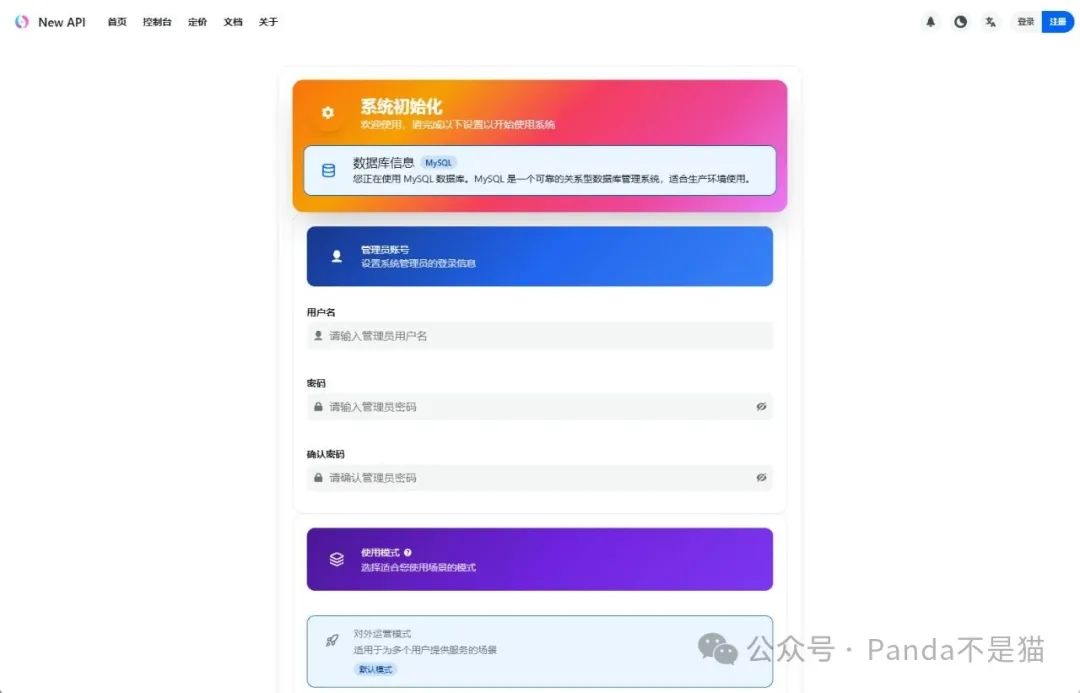Click the gear icon in the 系统初始化 header
This screenshot has width=1080, height=693.
point(327,113)
